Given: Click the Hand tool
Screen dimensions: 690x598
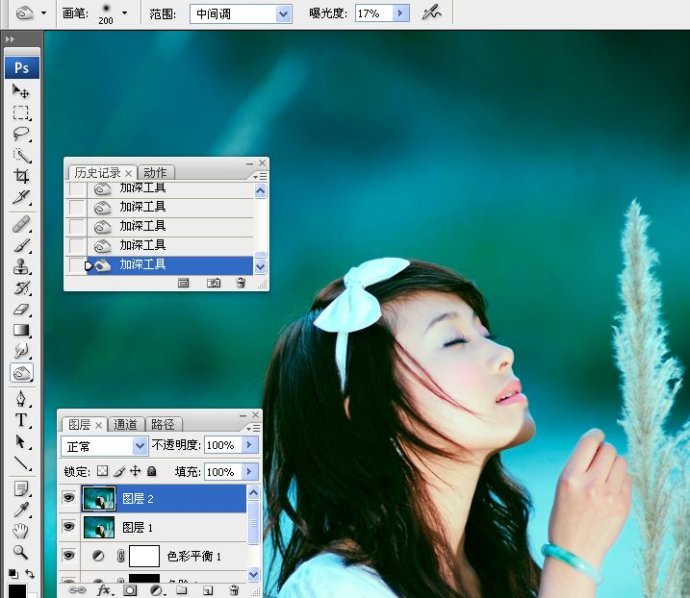Looking at the screenshot, I should tap(21, 530).
